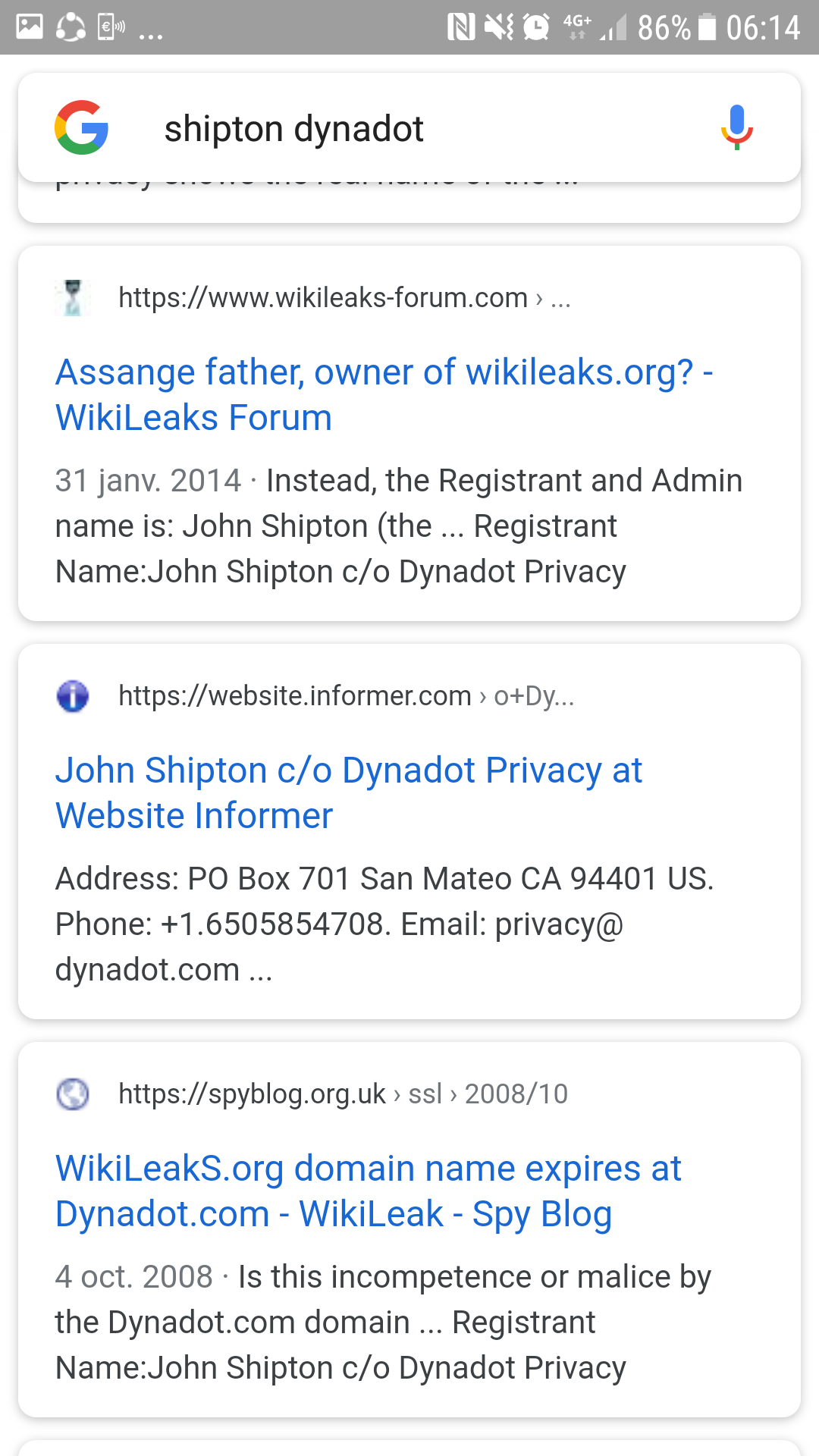Tap the 06:14 clock in status bar
Image resolution: width=819 pixels, height=1456 pixels.
coord(762,28)
